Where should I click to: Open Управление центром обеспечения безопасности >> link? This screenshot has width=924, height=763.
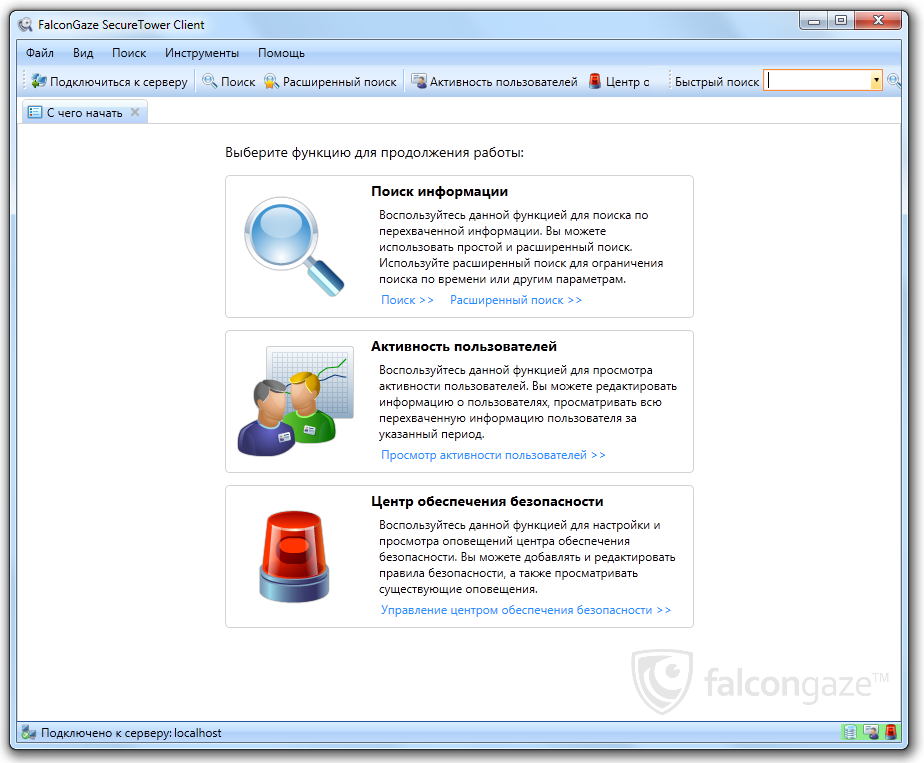[526, 610]
